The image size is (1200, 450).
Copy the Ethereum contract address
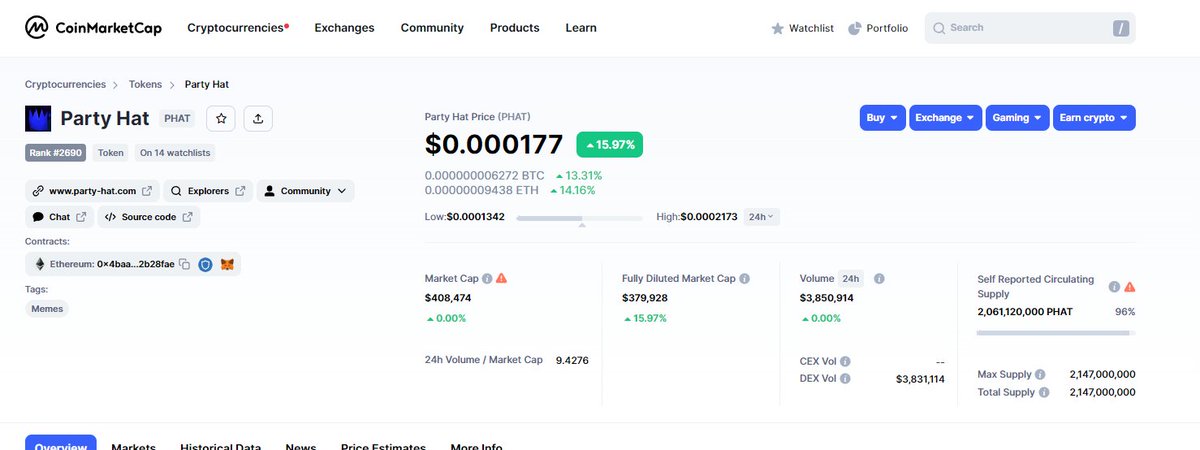(x=184, y=264)
